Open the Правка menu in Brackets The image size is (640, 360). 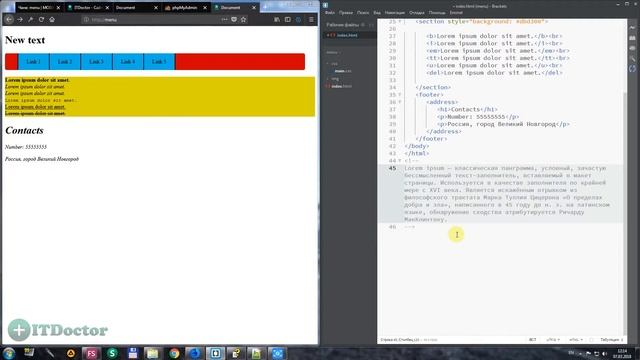345,13
